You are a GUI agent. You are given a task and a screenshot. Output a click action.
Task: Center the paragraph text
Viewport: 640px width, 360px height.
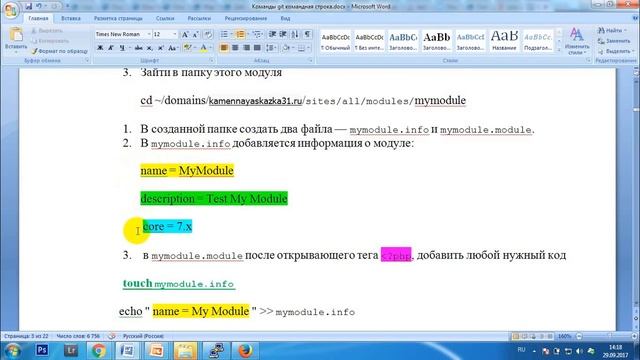coord(235,48)
